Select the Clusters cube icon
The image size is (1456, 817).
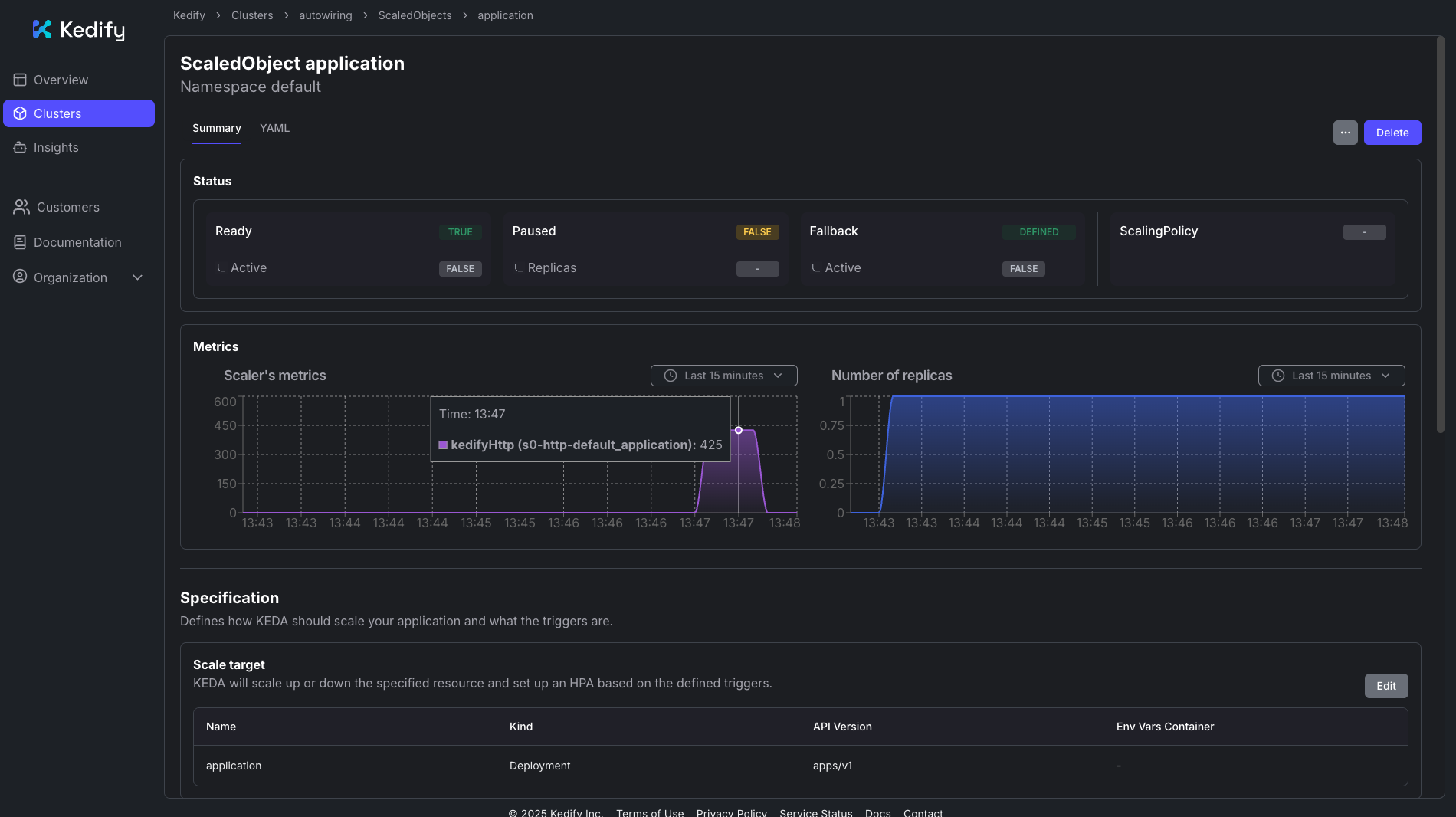click(20, 113)
